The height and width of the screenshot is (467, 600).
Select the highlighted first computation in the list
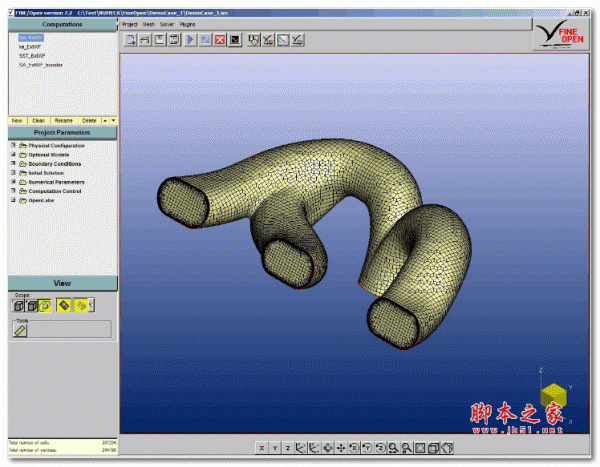tap(31, 38)
